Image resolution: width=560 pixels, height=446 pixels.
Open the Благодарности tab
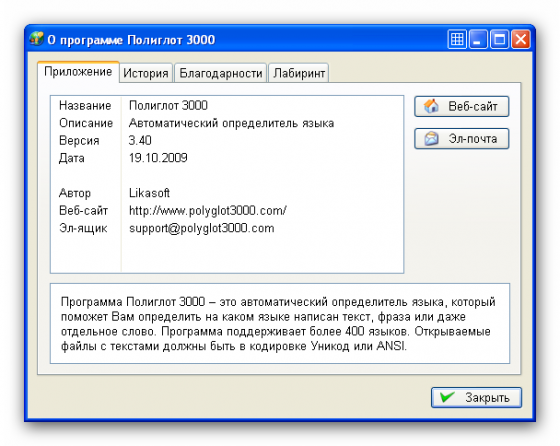pos(221,73)
